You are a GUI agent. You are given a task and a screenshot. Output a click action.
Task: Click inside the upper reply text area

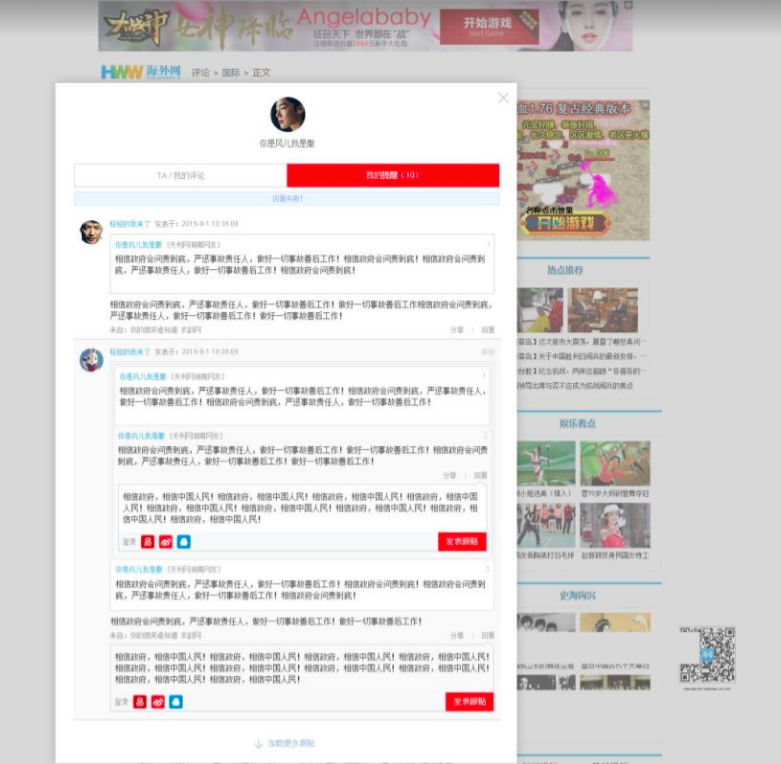click(x=300, y=507)
